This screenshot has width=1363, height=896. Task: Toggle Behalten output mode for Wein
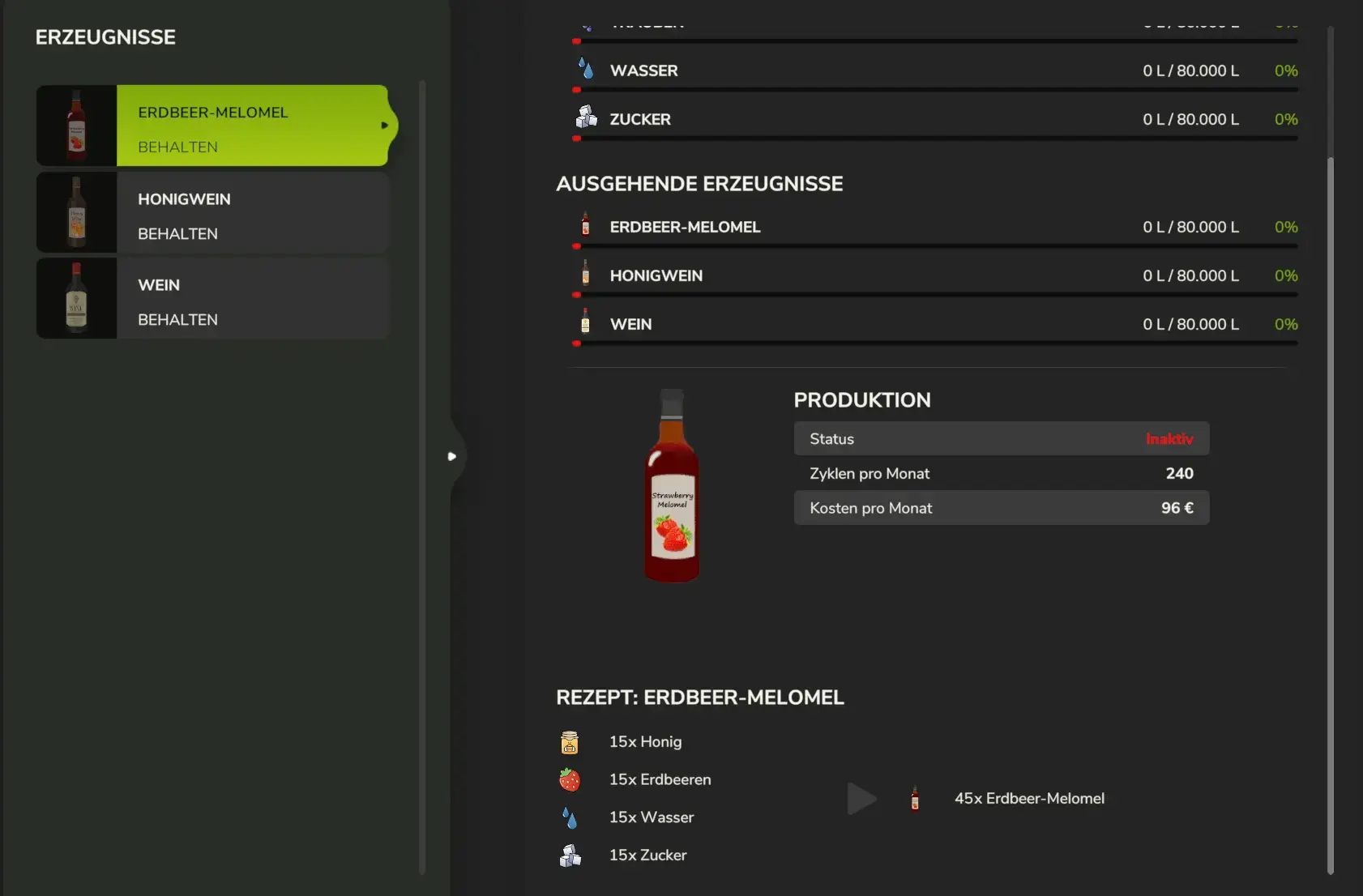177,320
